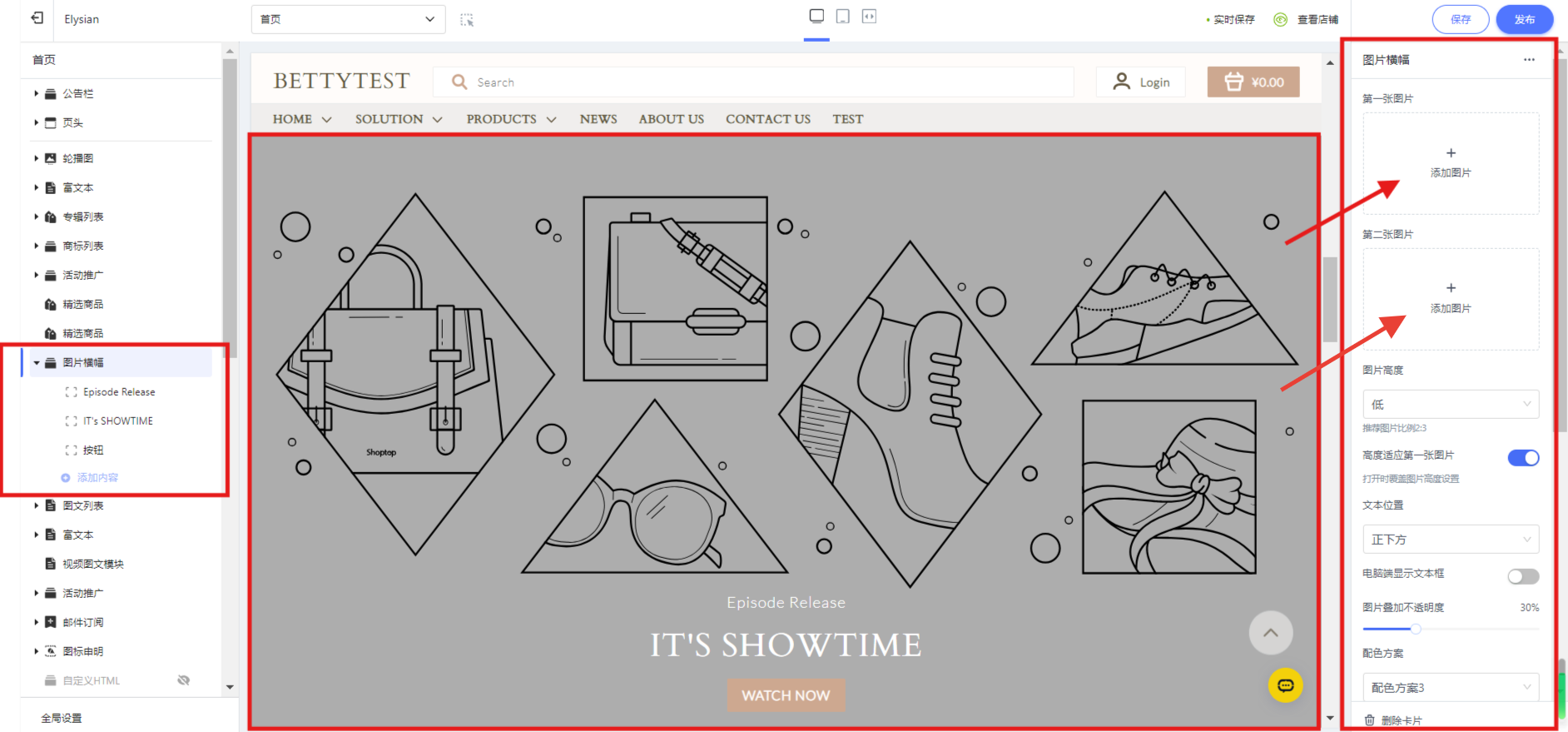This screenshot has height=732, width=1568.
Task: Click the 添加内容 link in sidebar
Action: [97, 478]
